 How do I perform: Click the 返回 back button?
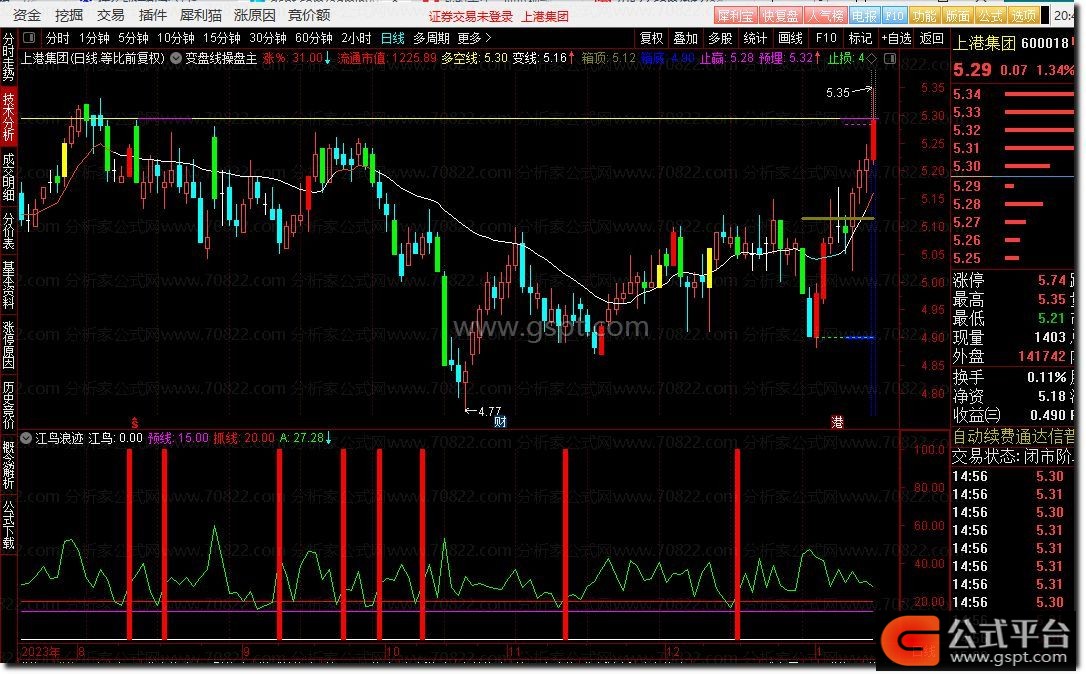pyautogui.click(x=932, y=38)
